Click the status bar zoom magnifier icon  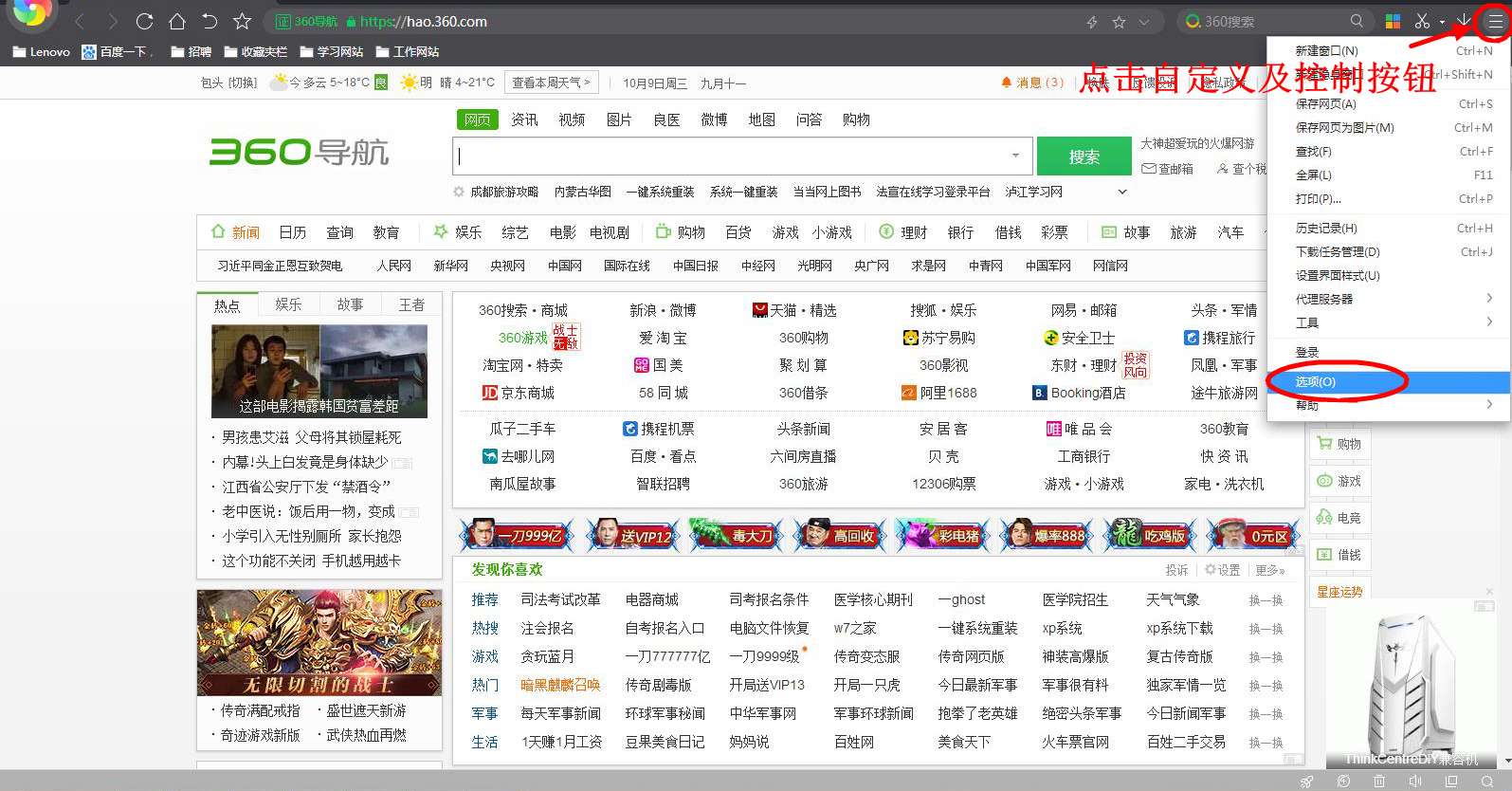1487,782
